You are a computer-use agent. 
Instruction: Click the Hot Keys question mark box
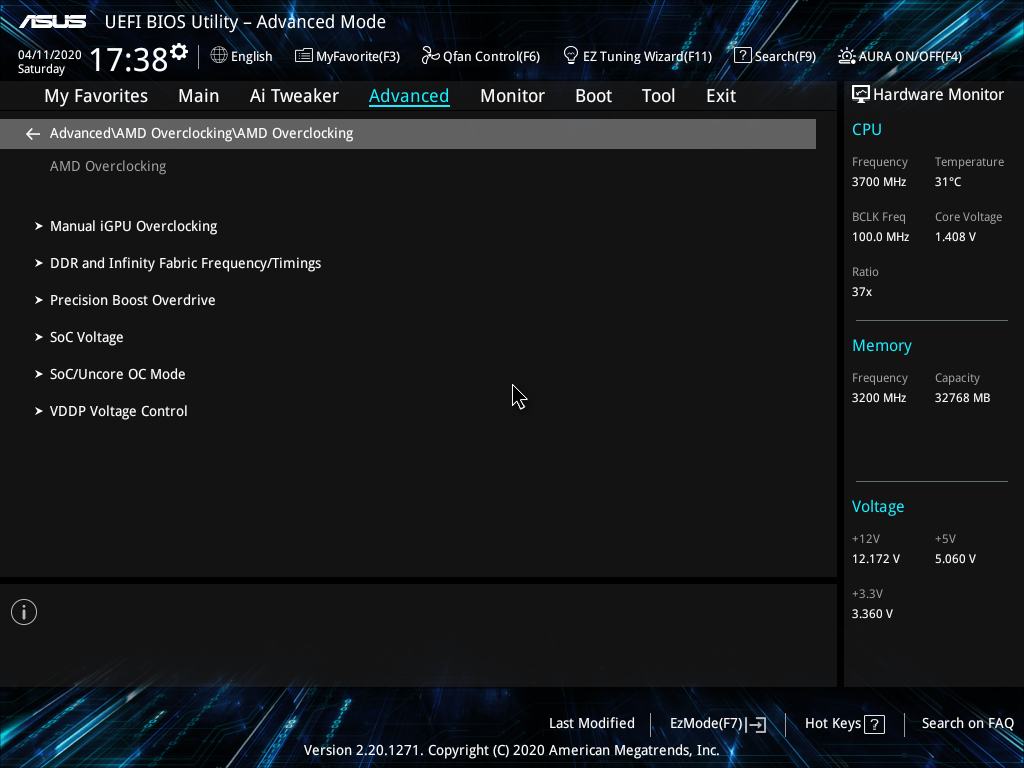tap(874, 724)
